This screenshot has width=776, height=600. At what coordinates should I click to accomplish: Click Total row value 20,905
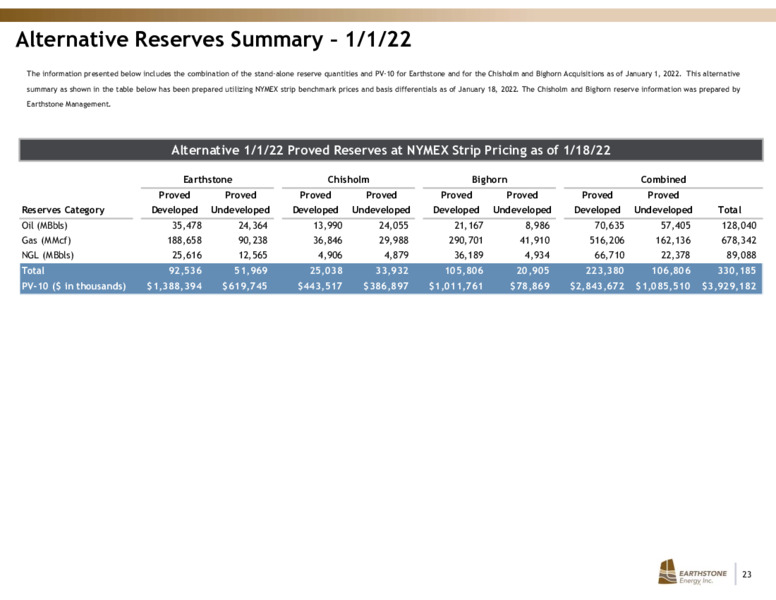pos(533,271)
